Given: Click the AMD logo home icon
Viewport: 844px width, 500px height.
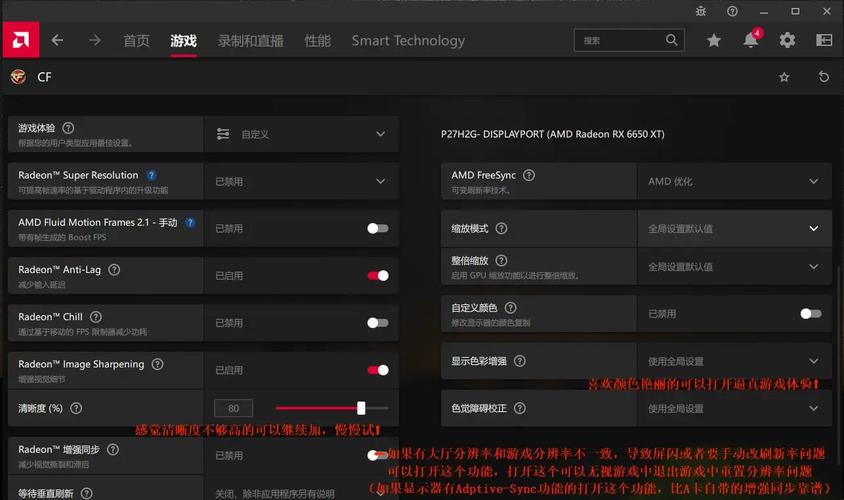Looking at the screenshot, I should (x=20, y=40).
